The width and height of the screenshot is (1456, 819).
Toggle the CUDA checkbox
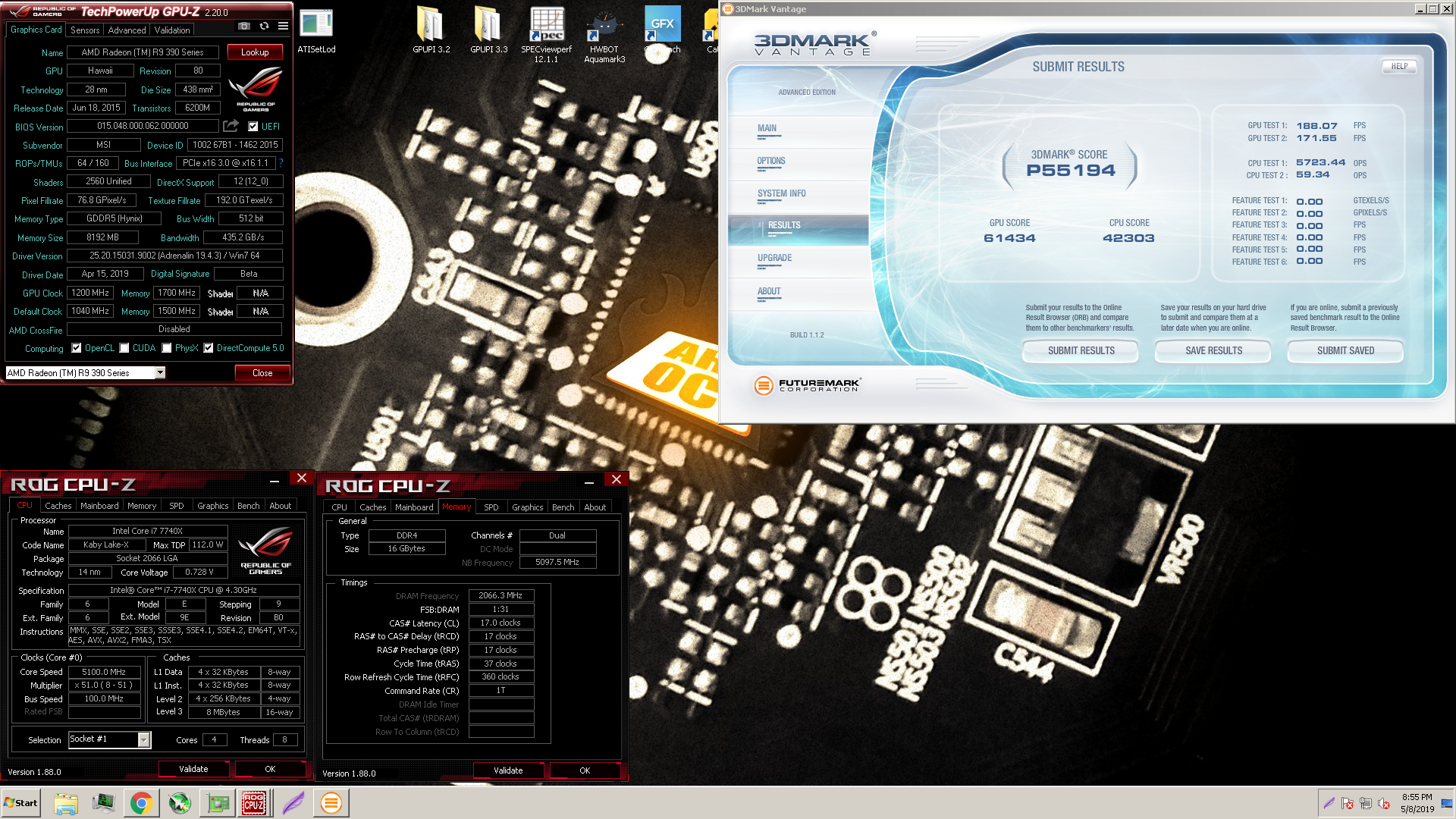pos(124,348)
